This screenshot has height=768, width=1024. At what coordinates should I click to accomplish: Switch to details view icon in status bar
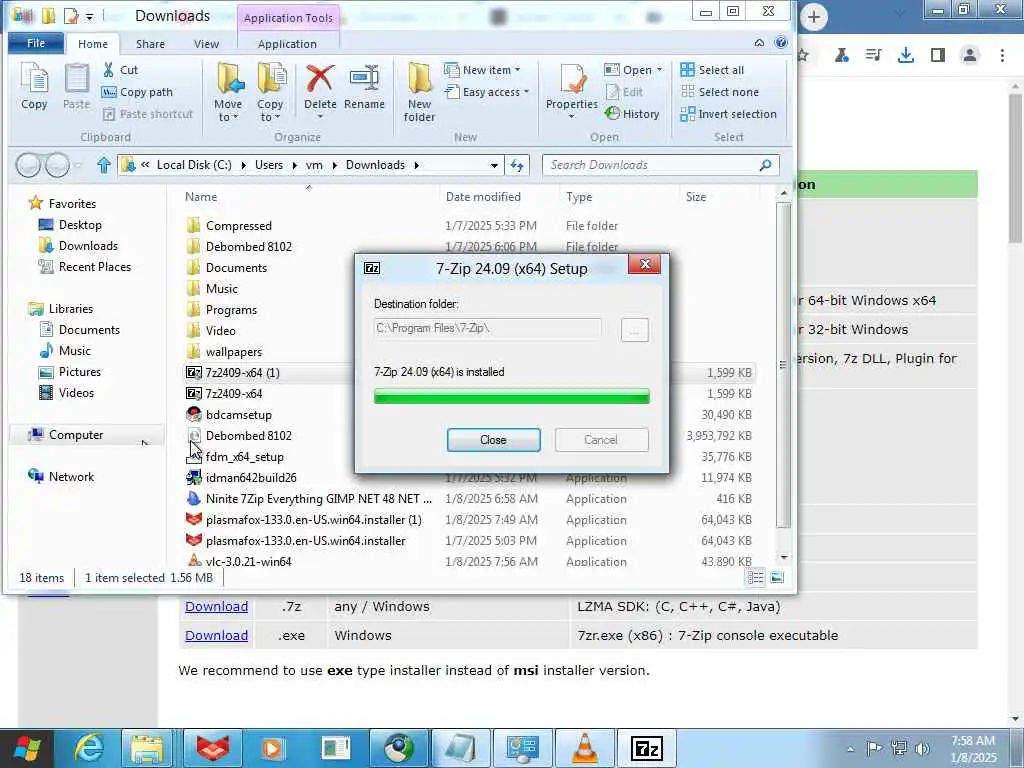(755, 578)
